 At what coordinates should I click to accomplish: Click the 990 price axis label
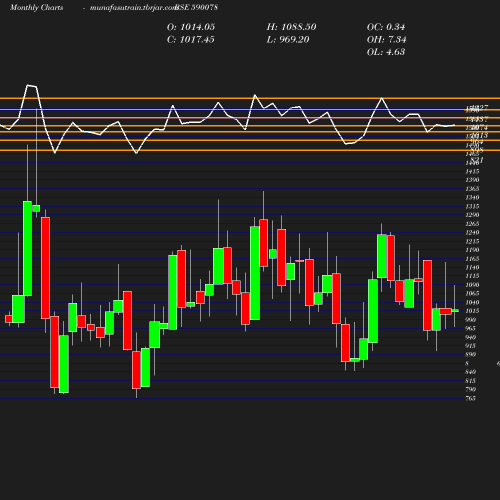point(471,320)
